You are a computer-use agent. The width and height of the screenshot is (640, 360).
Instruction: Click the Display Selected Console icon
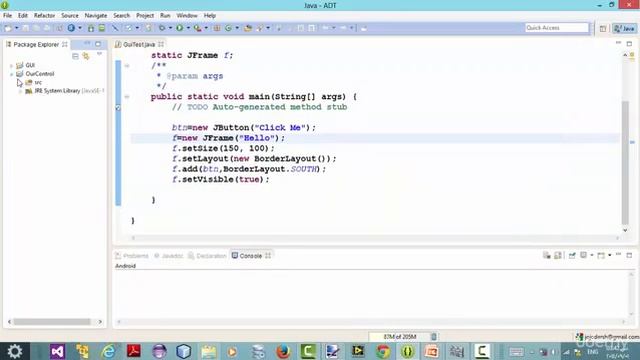[584, 256]
